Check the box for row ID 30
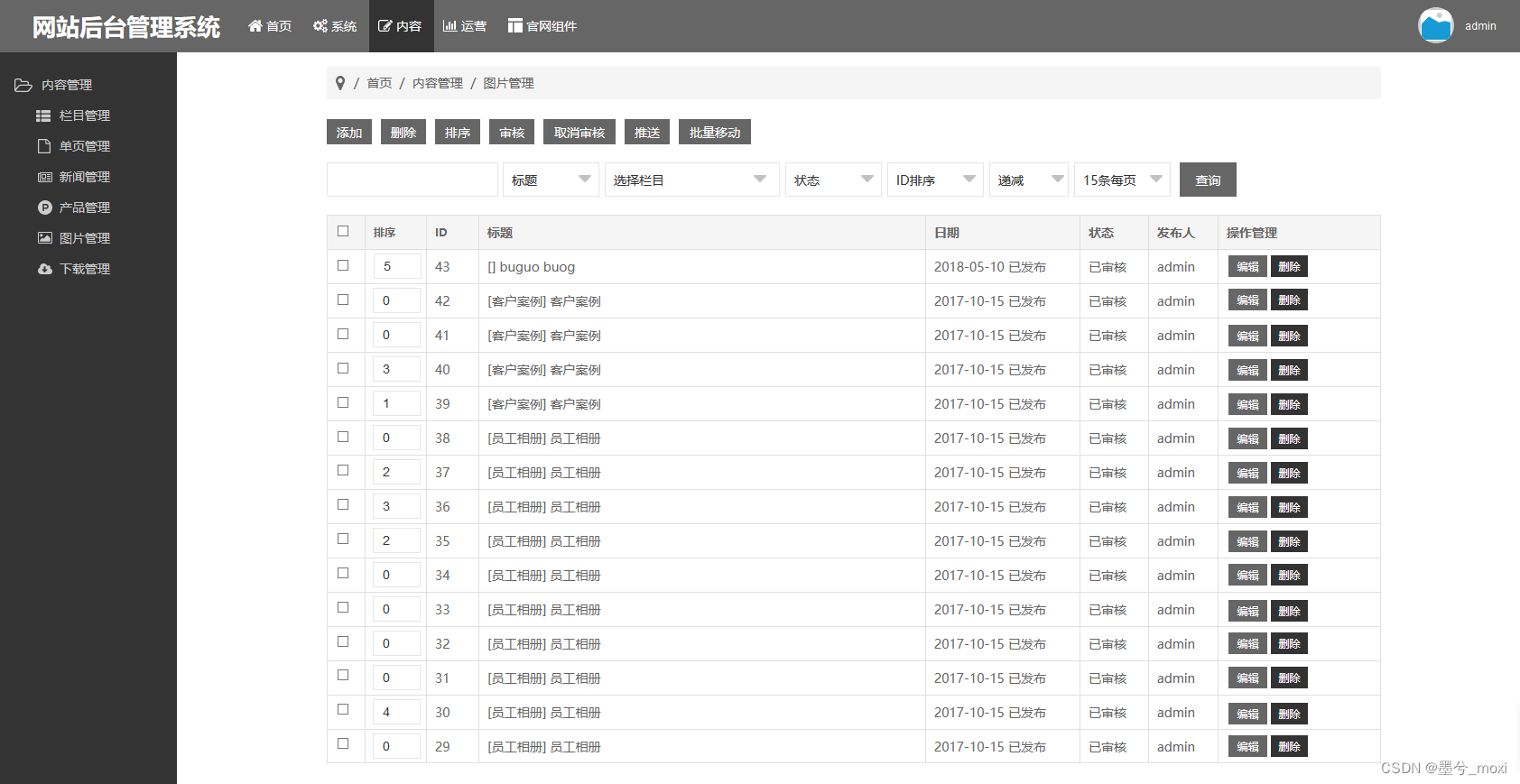The image size is (1520, 784). click(x=343, y=709)
